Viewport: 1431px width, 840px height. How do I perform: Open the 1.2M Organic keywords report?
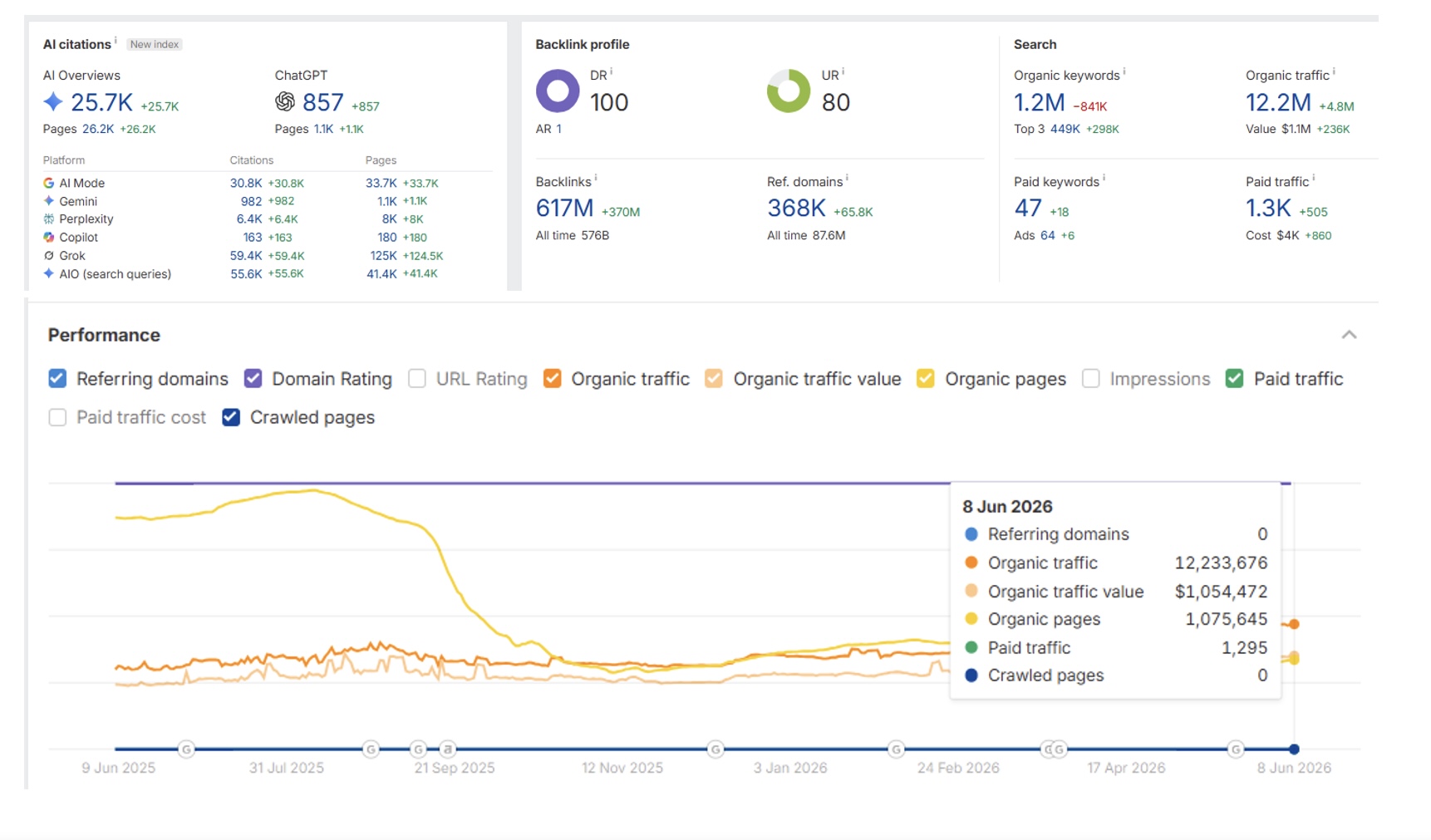(x=1040, y=102)
